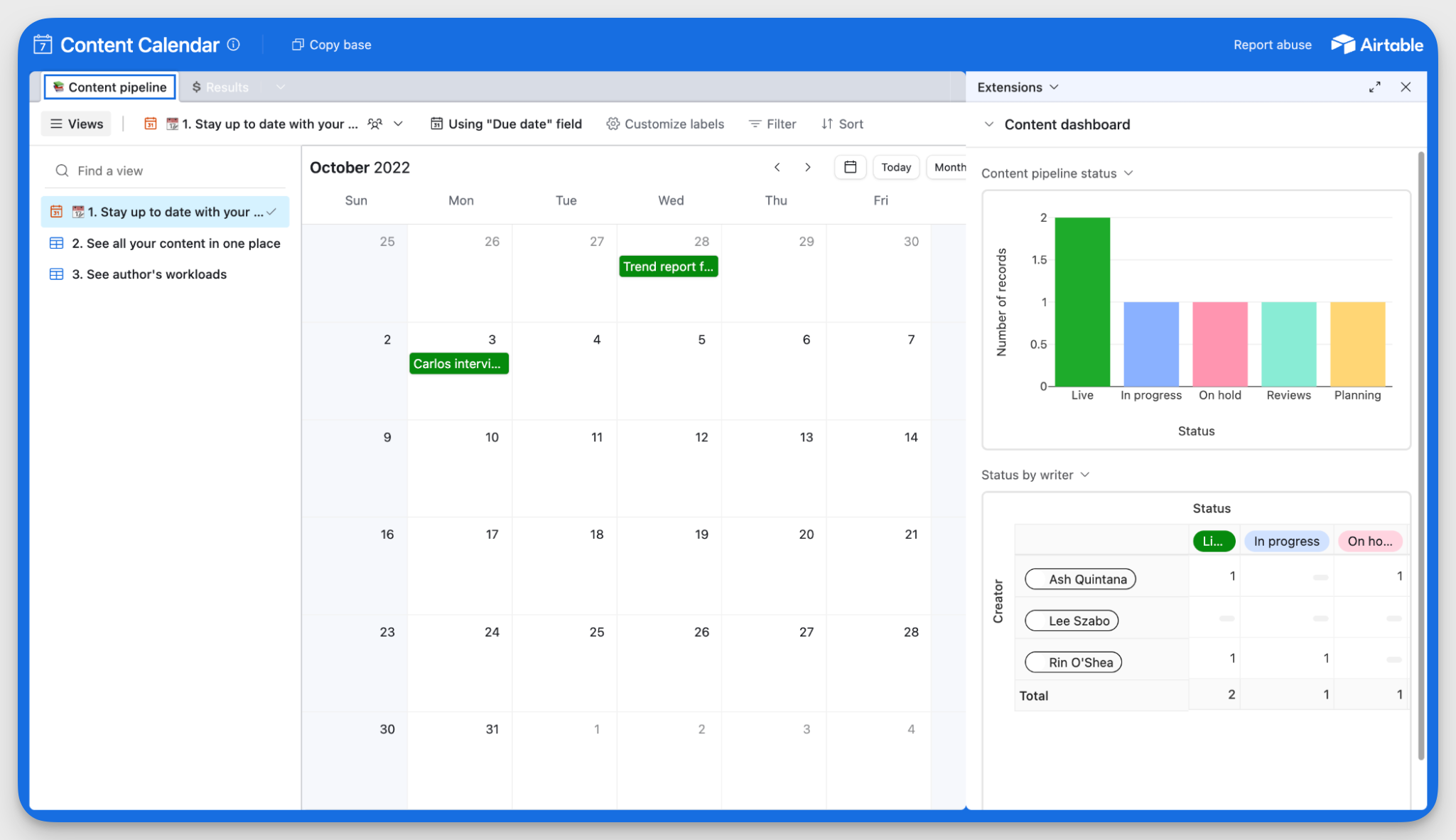Click the Today button

coord(895,167)
